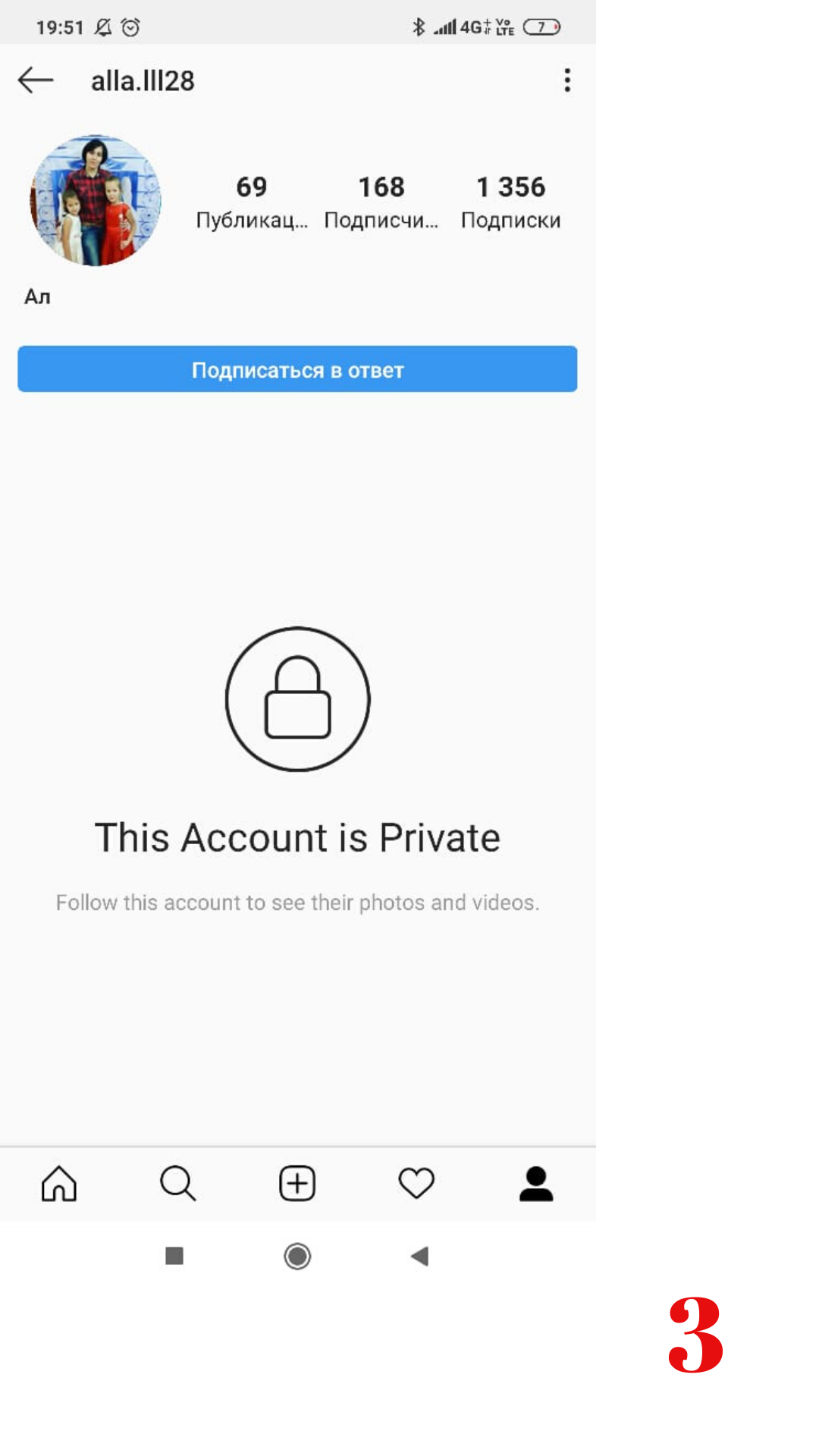The width and height of the screenshot is (819, 1456).
Task: Tap the This Account is Private heading
Action: (x=297, y=838)
